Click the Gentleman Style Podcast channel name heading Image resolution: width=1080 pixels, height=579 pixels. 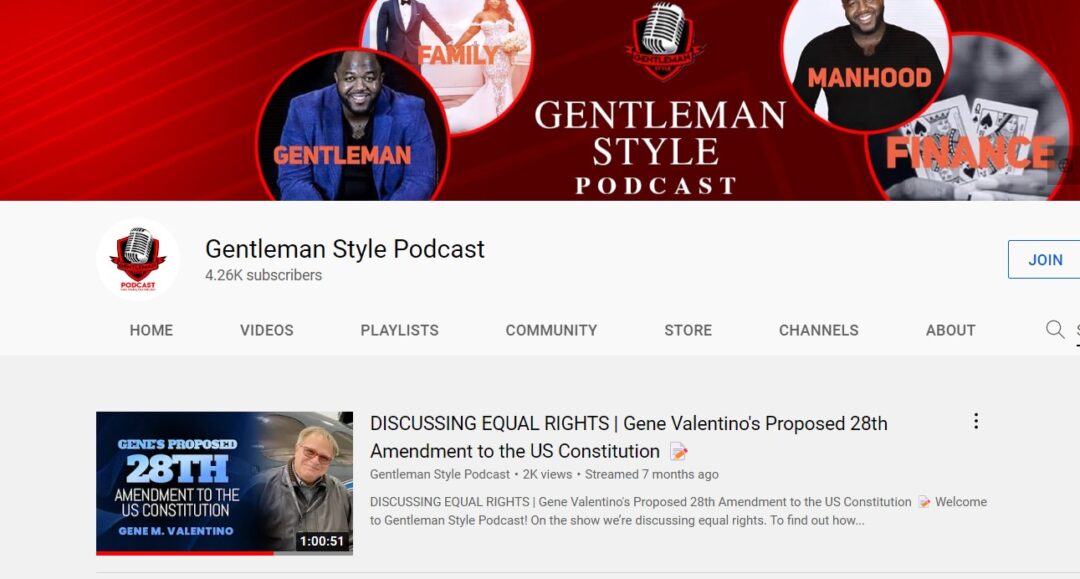[345, 249]
